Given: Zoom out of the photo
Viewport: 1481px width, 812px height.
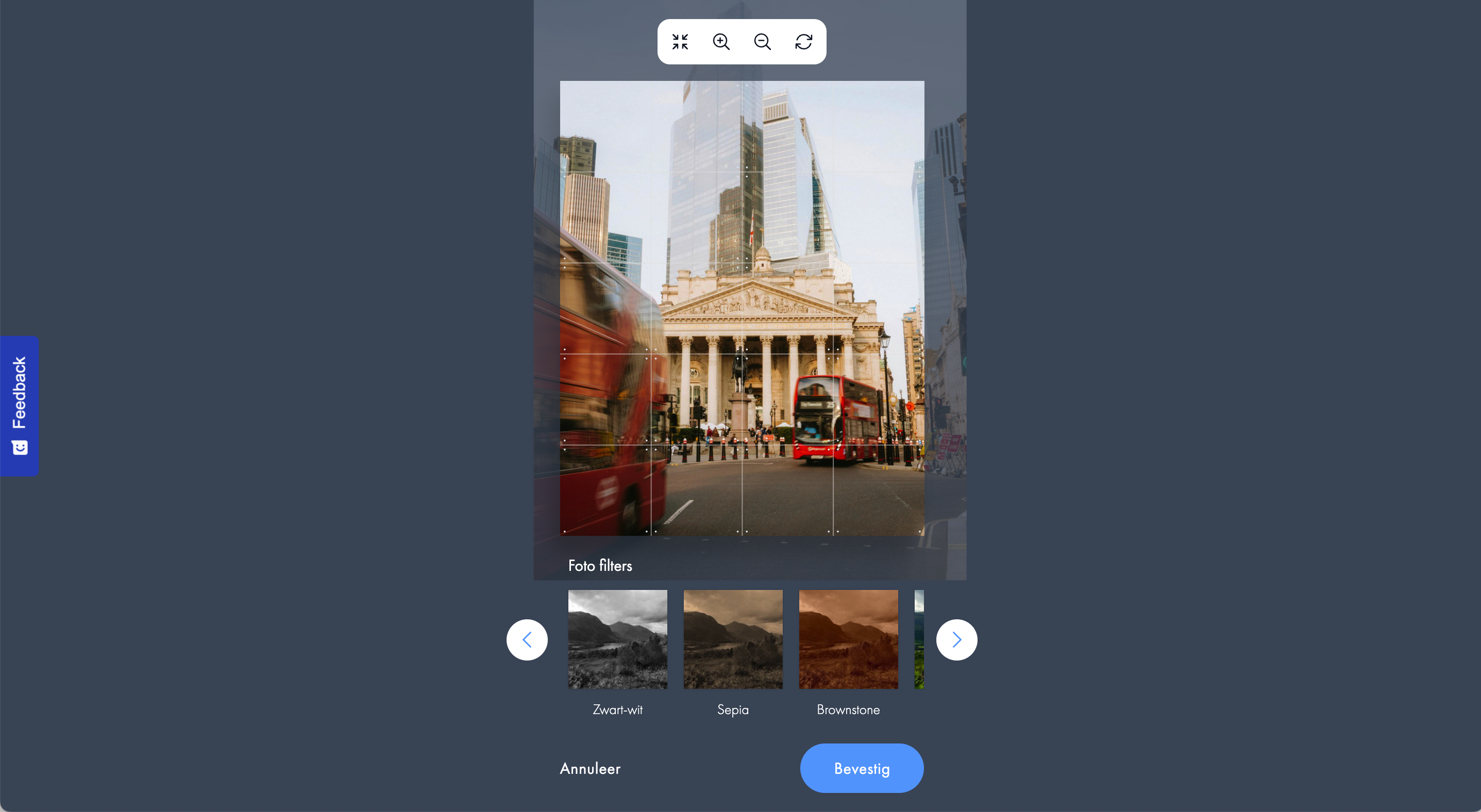Looking at the screenshot, I should 762,41.
